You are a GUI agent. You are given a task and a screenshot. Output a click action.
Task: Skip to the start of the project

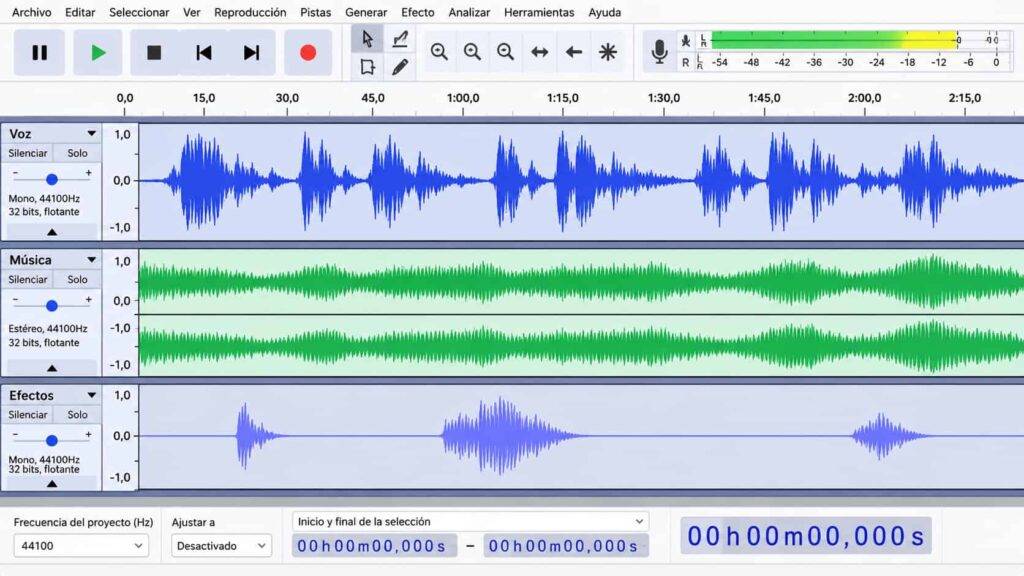(x=204, y=52)
